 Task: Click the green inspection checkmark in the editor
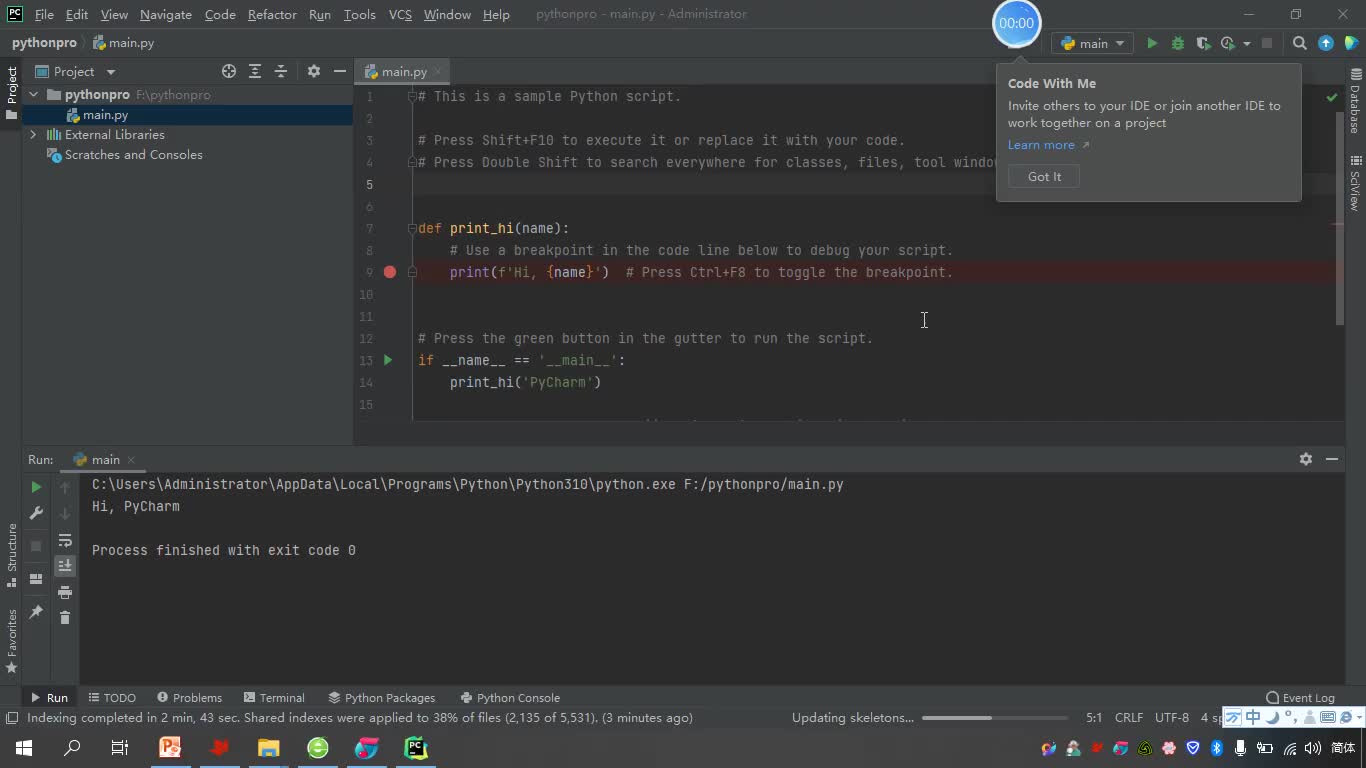1331,97
